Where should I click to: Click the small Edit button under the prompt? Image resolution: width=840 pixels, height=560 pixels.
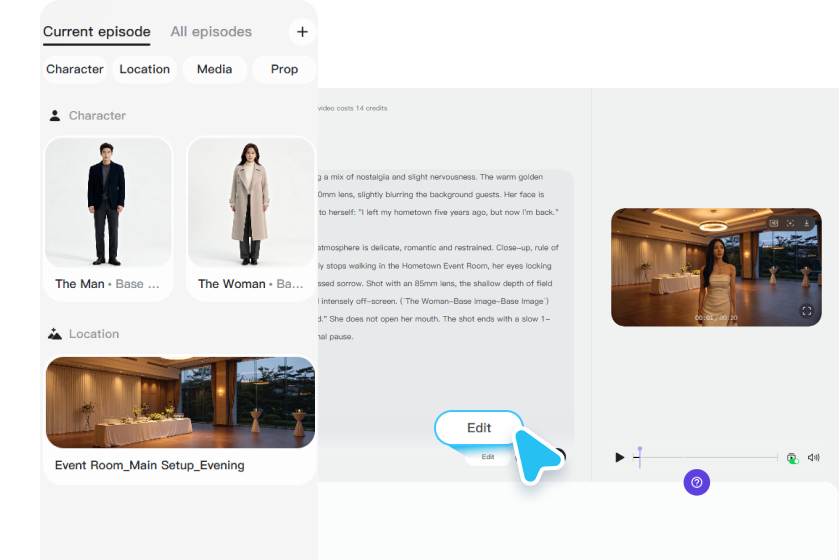[488, 457]
